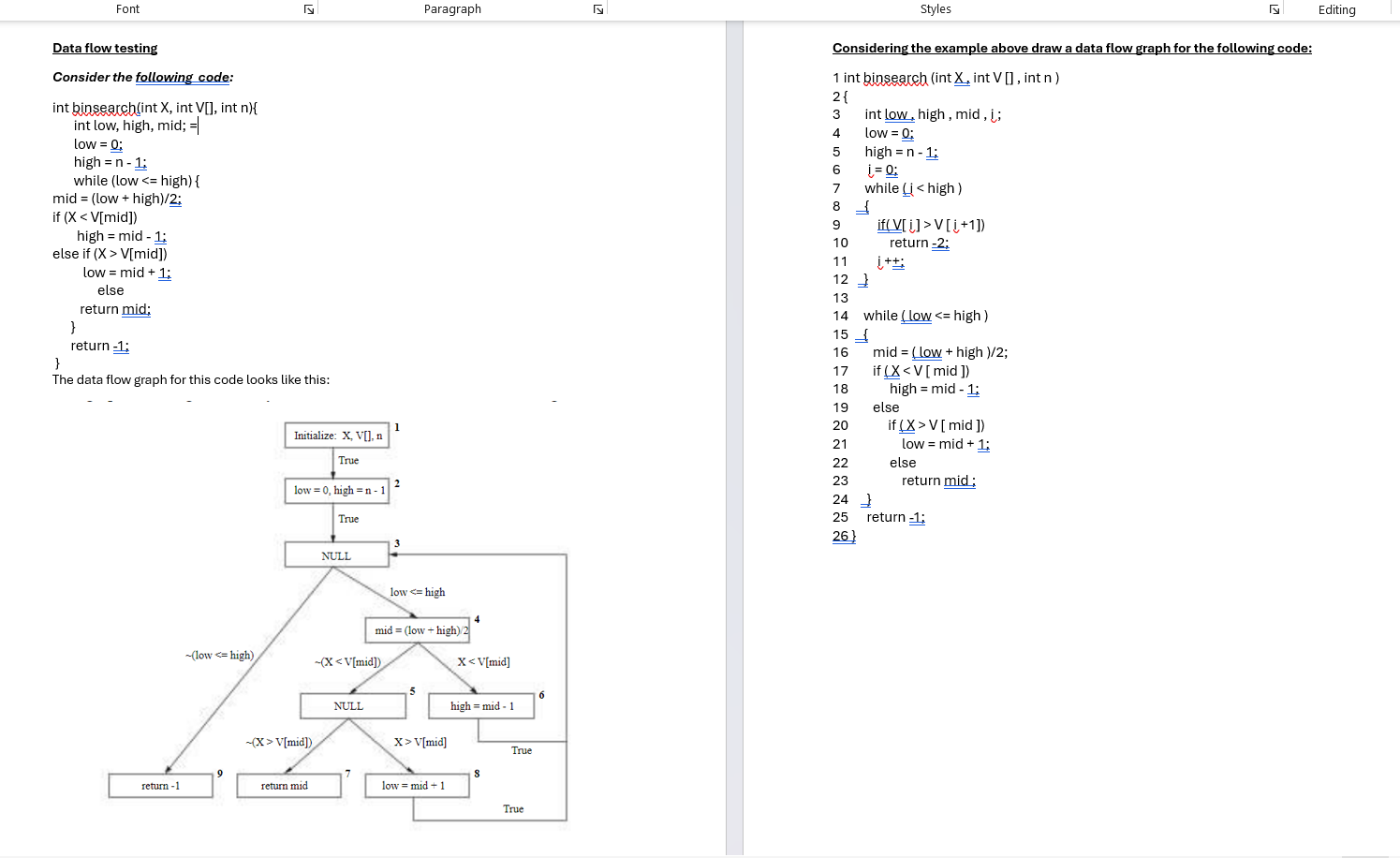1400x858 pixels.
Task: Click the heading 'Considering the example above'
Action: 1071,48
